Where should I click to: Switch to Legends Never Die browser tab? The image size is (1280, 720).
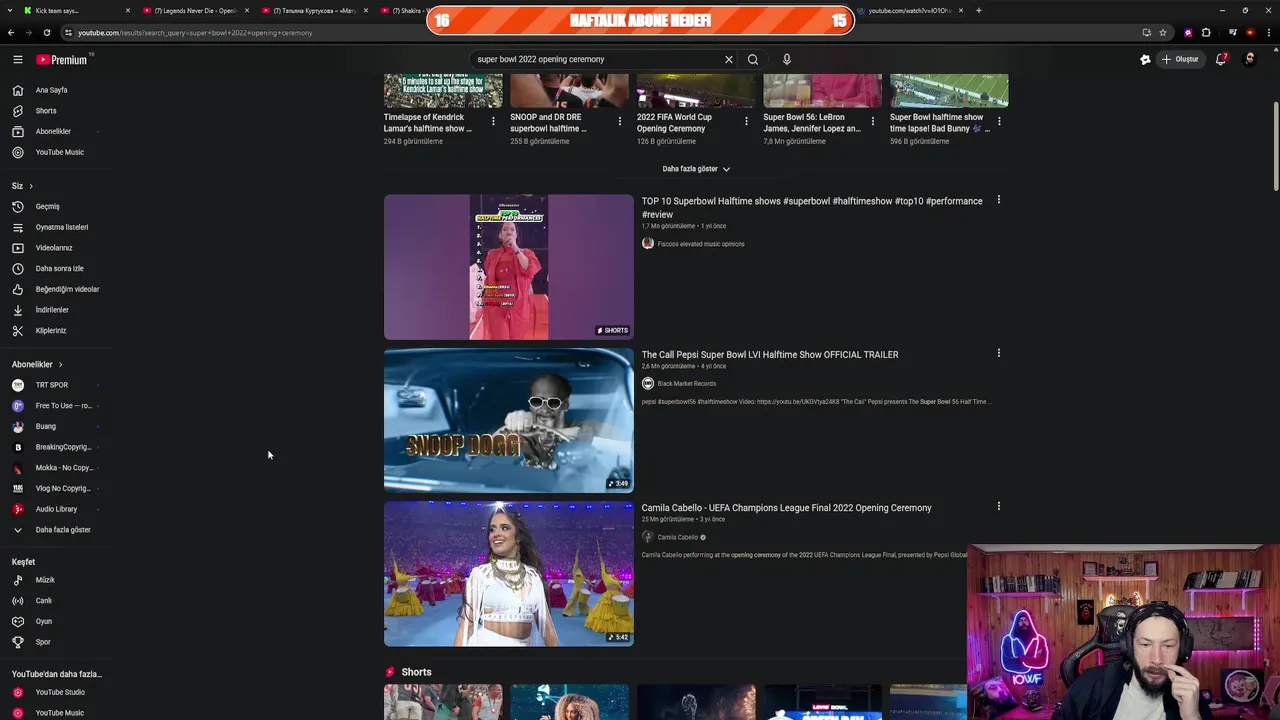(196, 11)
